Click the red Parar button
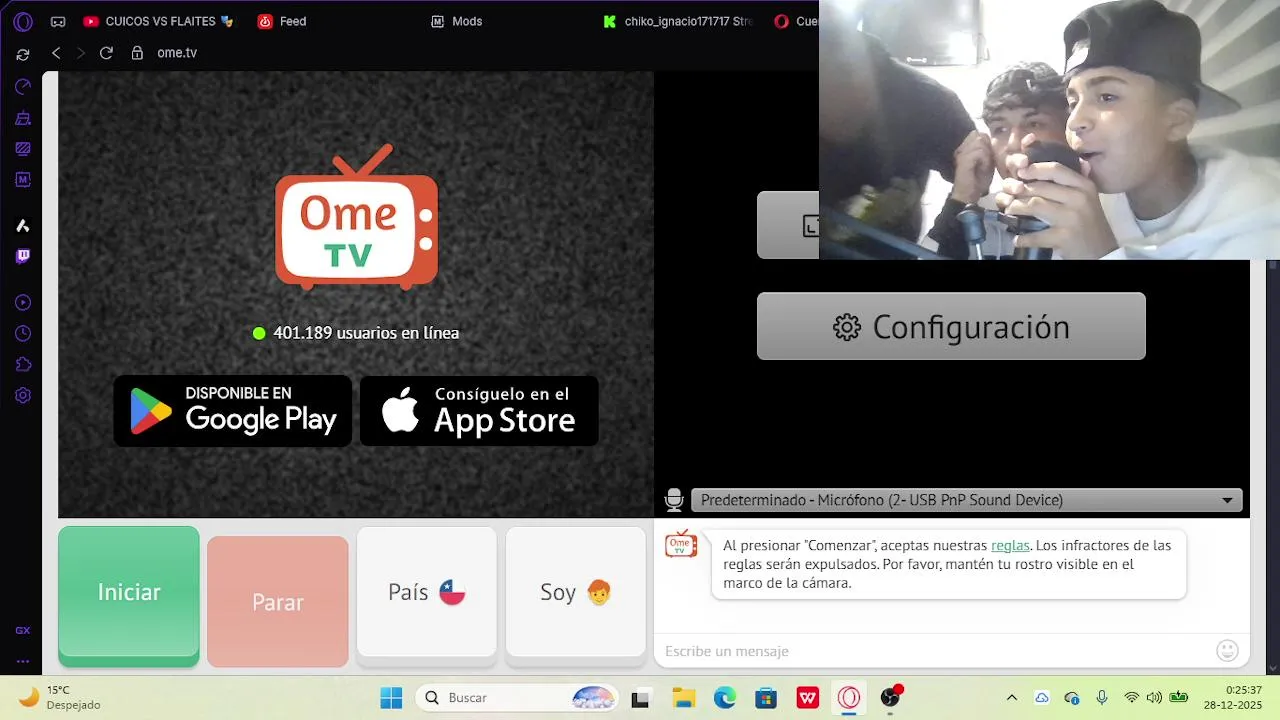Screen dimensions: 1280x720 pos(278,602)
